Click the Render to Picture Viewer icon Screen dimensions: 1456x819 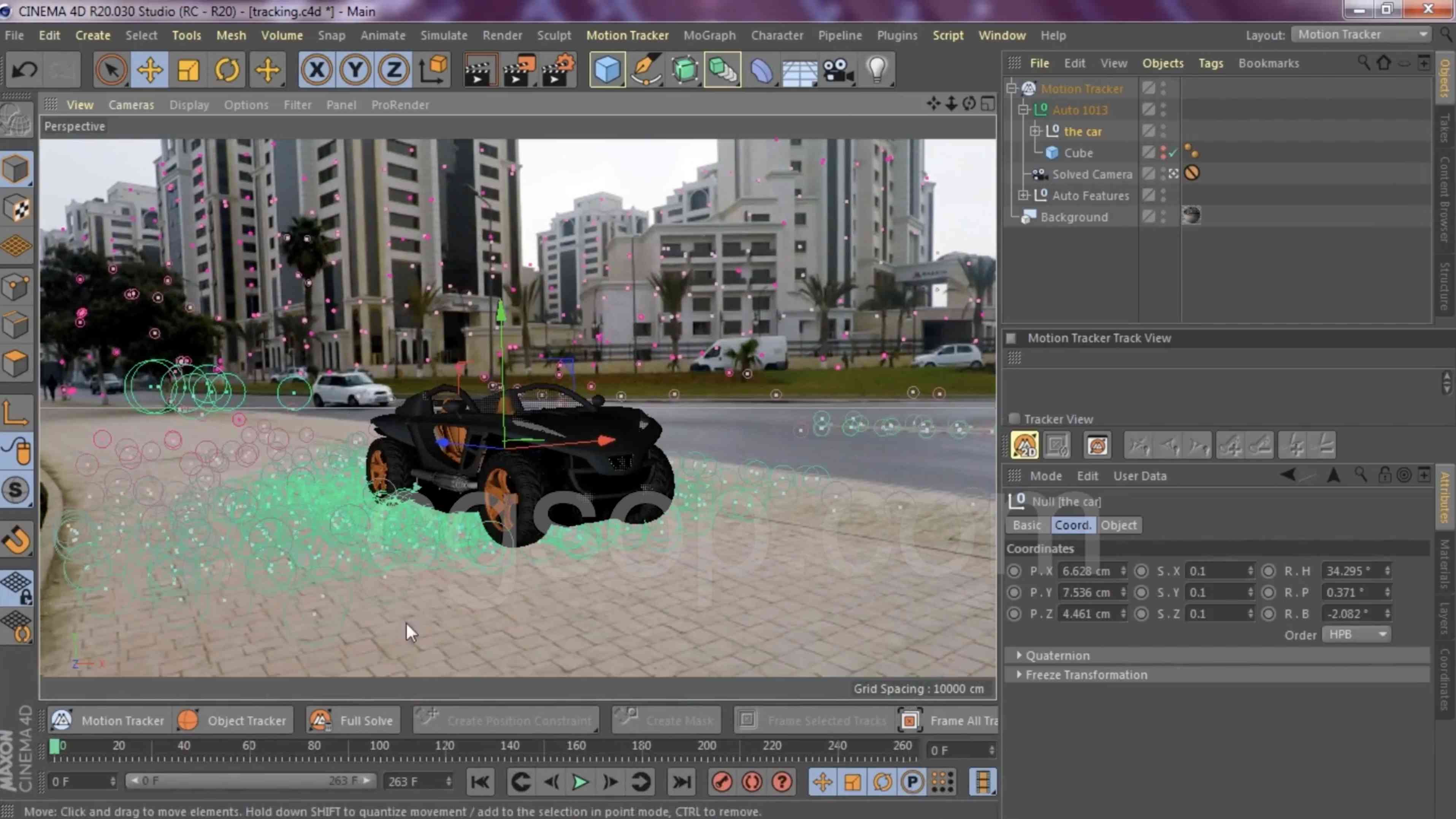point(519,70)
